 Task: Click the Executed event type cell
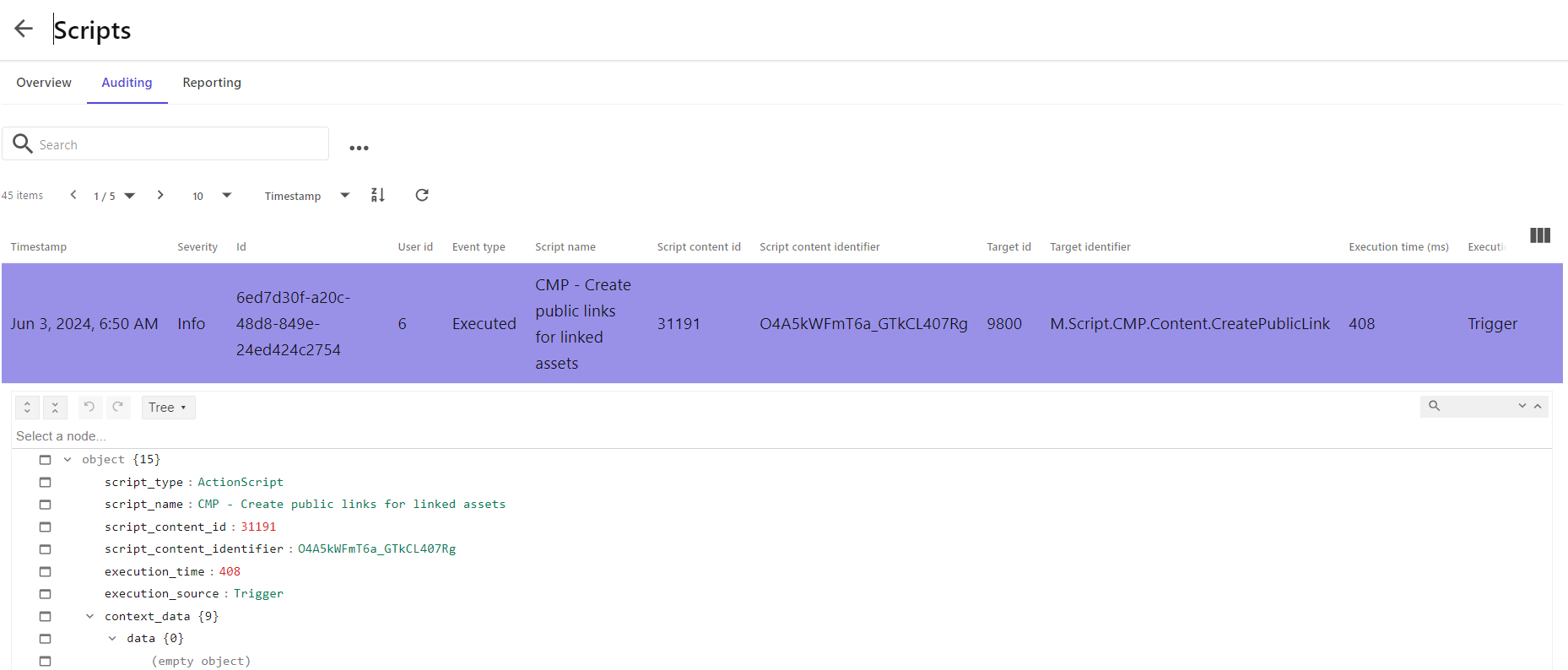coord(484,324)
